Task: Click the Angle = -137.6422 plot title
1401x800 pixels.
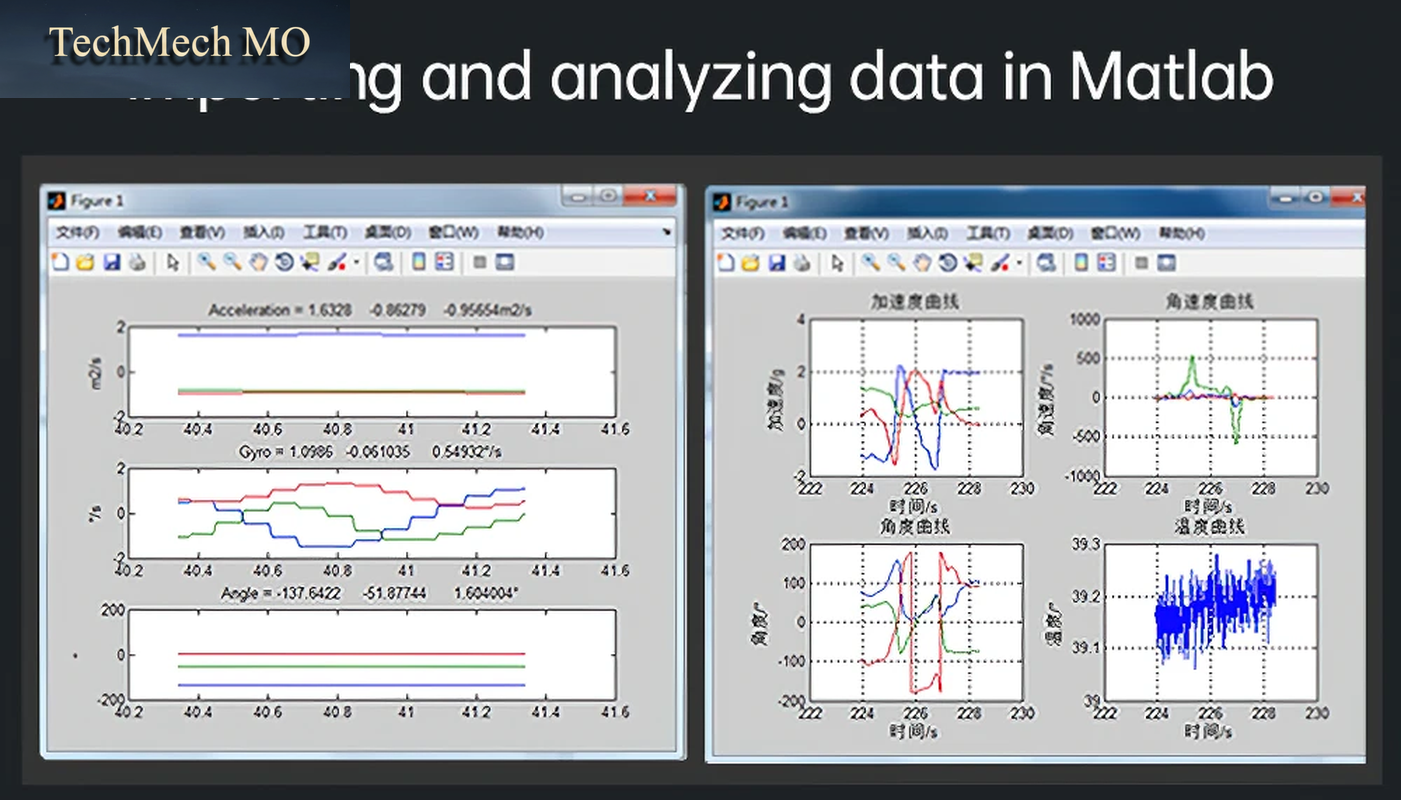Action: [x=370, y=593]
